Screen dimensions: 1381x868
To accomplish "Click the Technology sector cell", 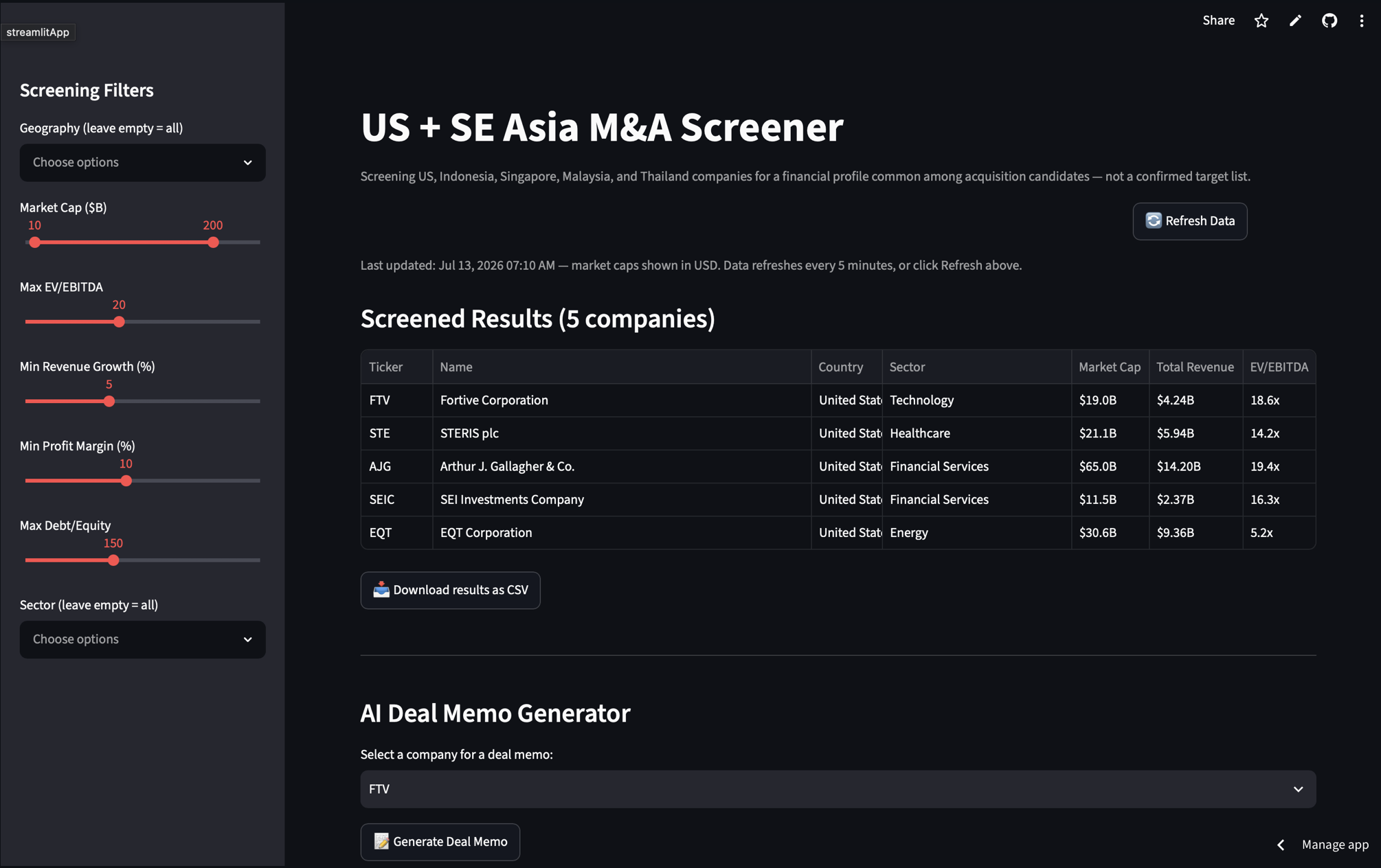I will click(x=976, y=400).
